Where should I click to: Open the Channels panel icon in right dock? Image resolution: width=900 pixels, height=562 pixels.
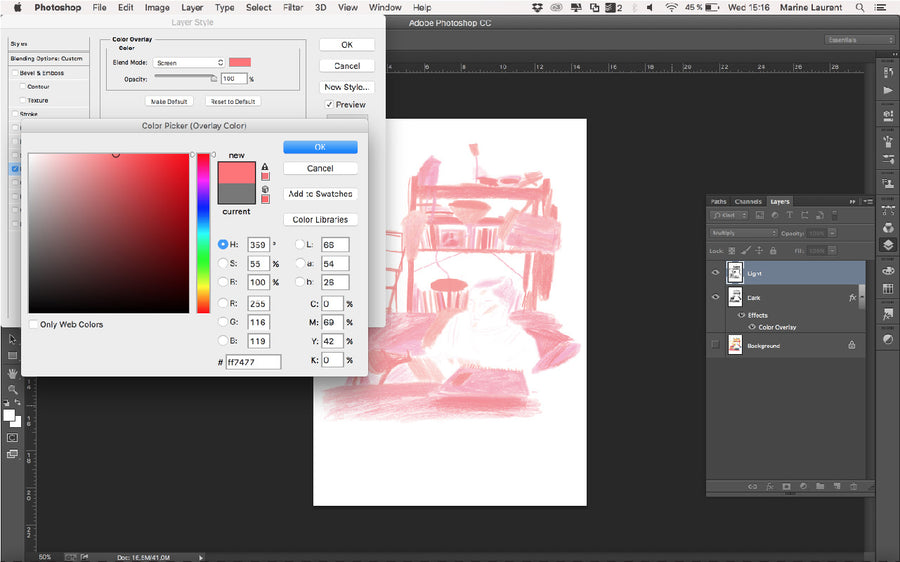[x=888, y=227]
